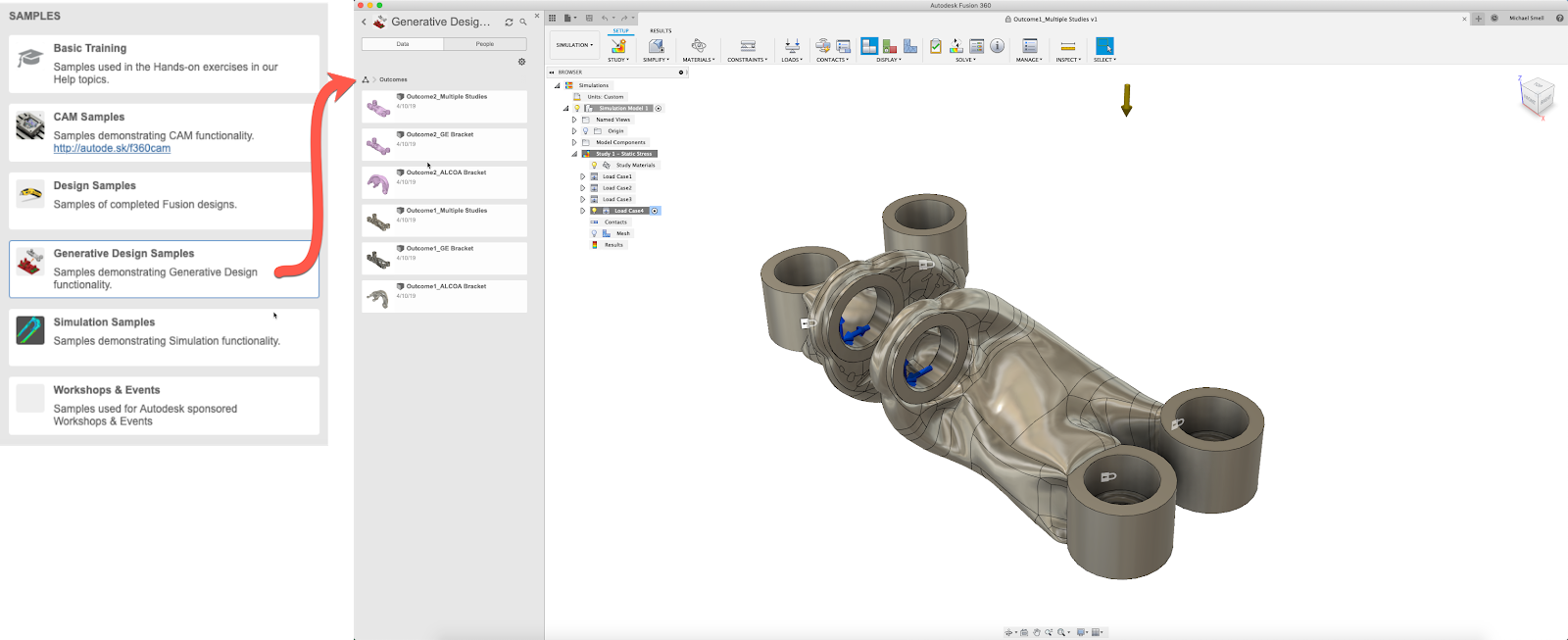Open the Materials tool icon
Image resolution: width=1568 pixels, height=640 pixels.
click(699, 46)
